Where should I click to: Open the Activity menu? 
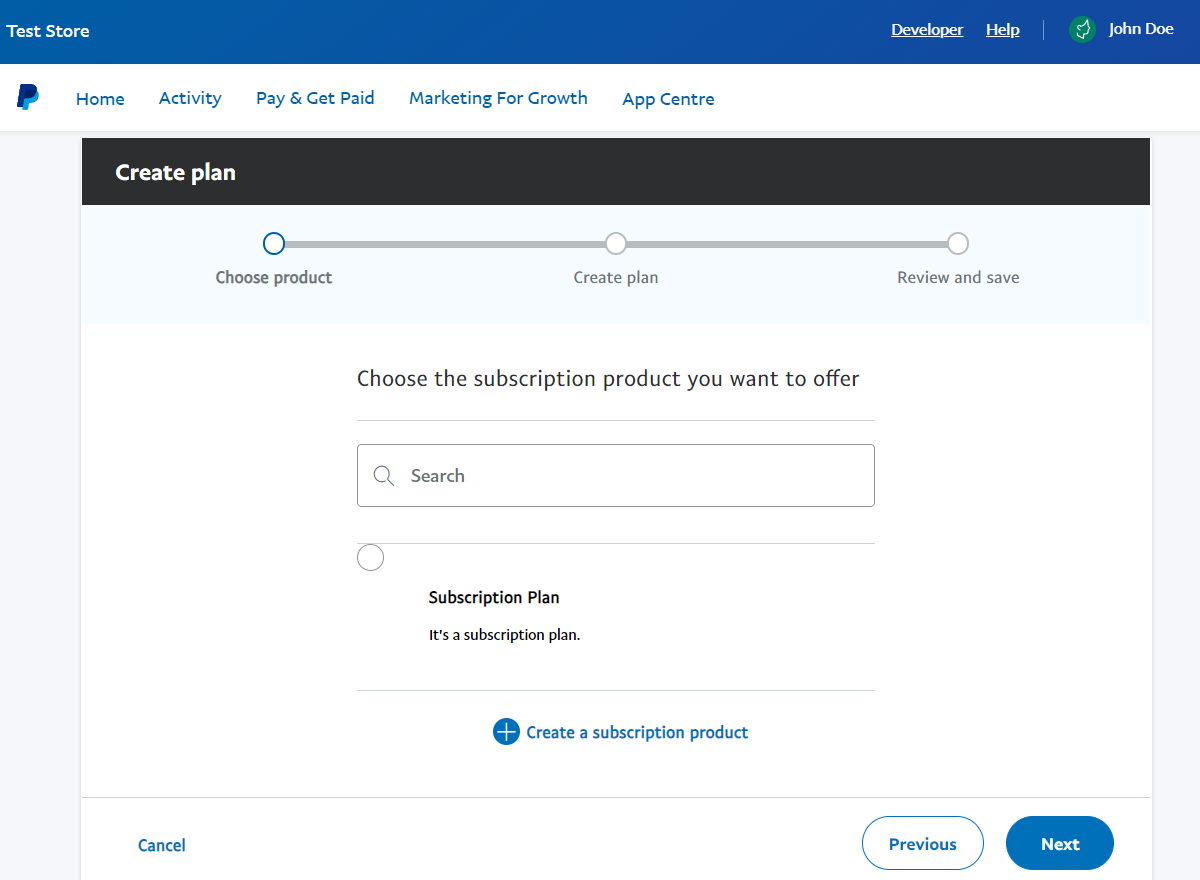pos(190,98)
